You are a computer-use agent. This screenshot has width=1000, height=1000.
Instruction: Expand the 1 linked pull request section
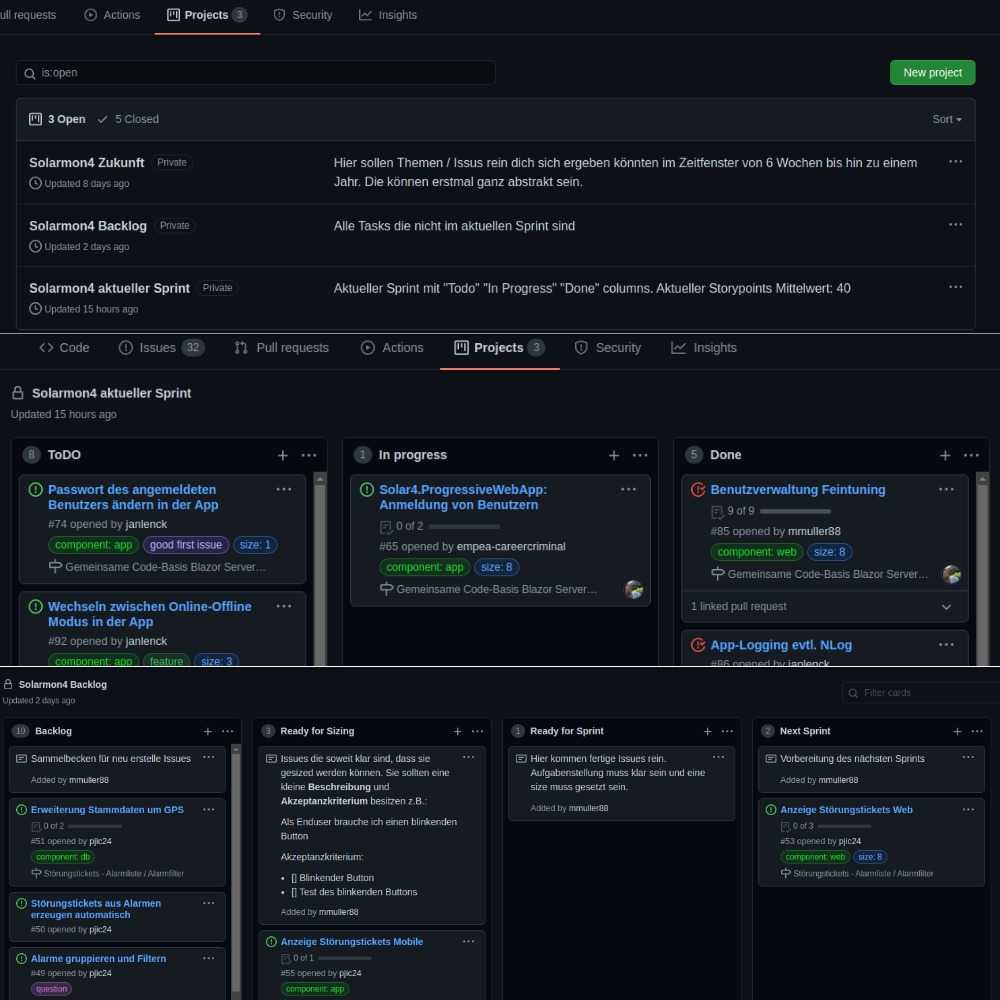(x=824, y=606)
